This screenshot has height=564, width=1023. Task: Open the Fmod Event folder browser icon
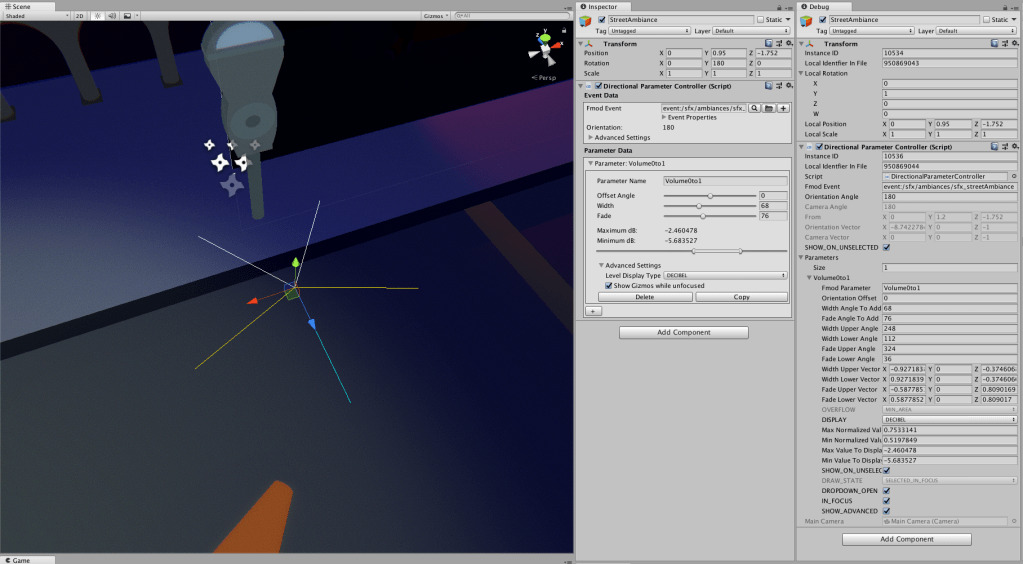769,107
